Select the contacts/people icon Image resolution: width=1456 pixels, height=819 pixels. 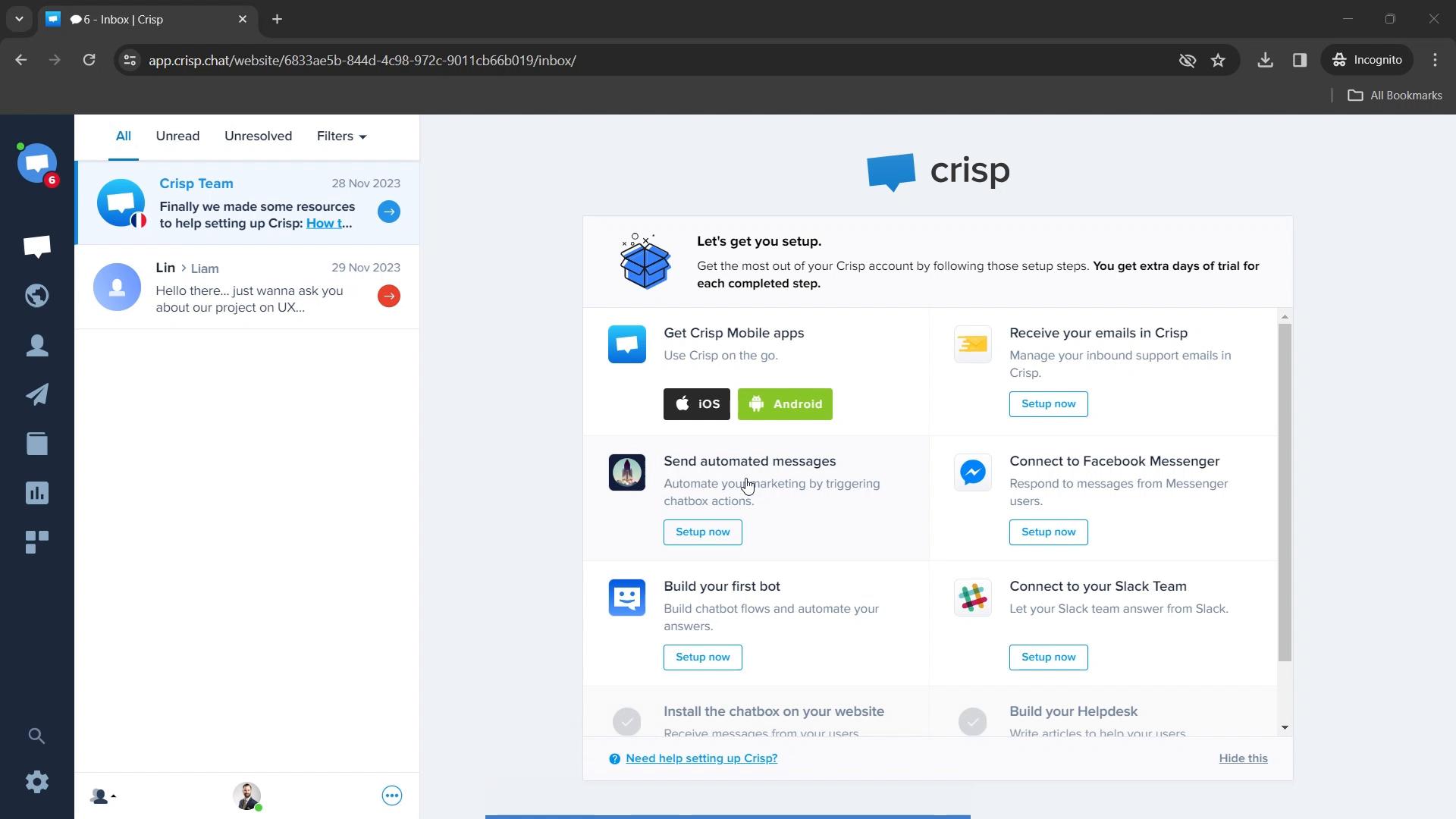click(x=37, y=345)
